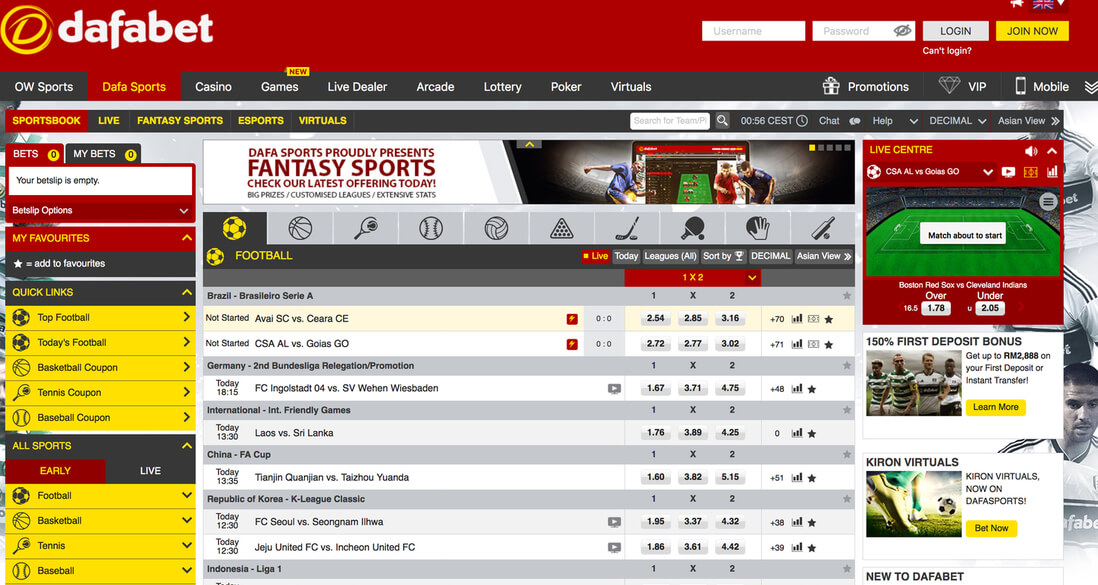Image resolution: width=1098 pixels, height=585 pixels.
Task: Click the search magnifier icon
Action: [x=722, y=121]
